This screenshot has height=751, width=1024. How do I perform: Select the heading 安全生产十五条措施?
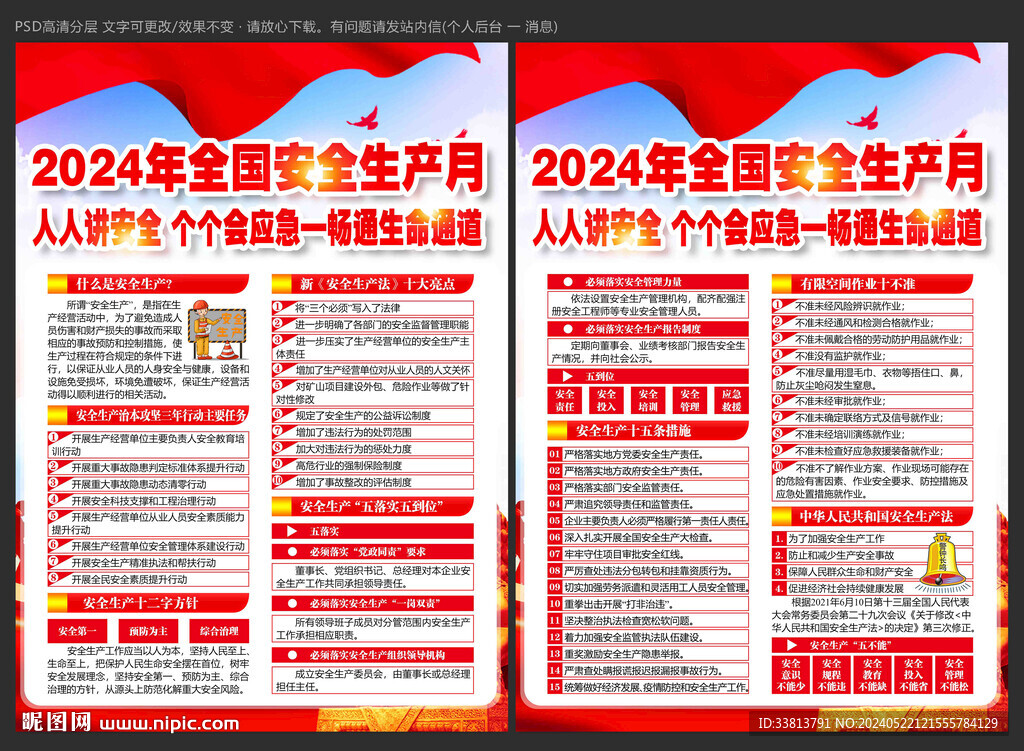648,431
